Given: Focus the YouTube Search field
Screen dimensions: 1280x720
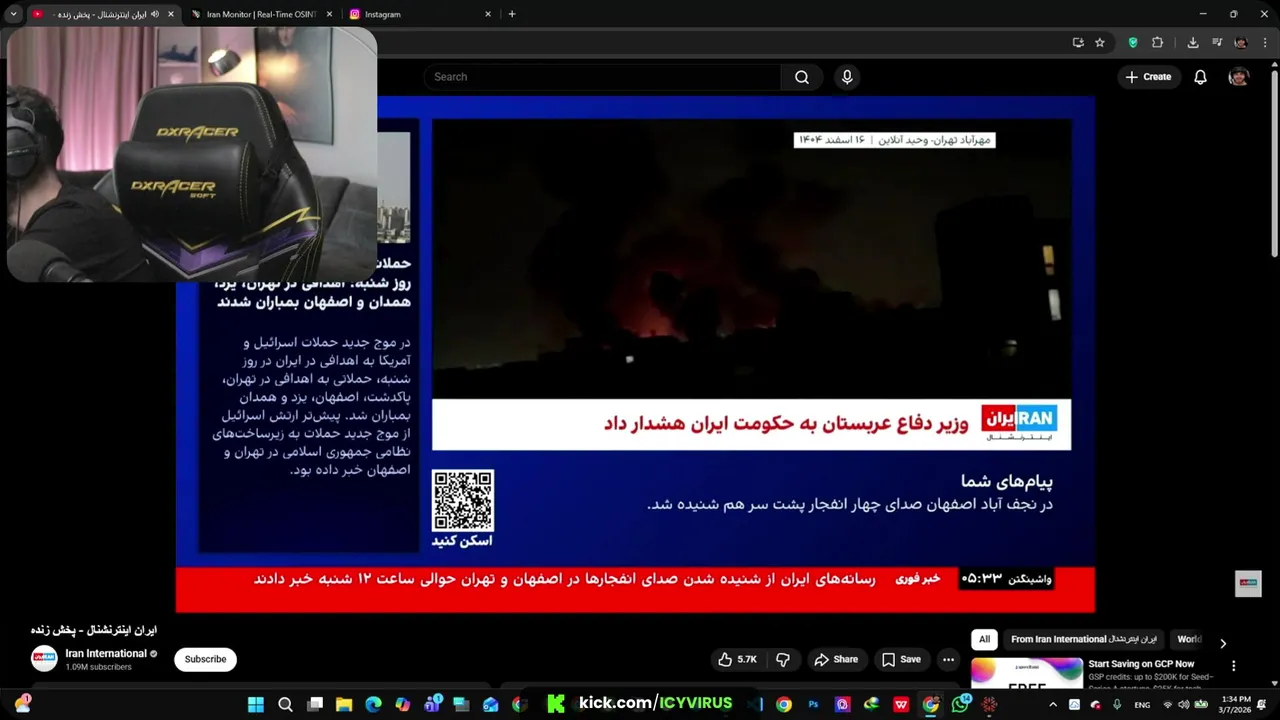Looking at the screenshot, I should [x=602, y=77].
